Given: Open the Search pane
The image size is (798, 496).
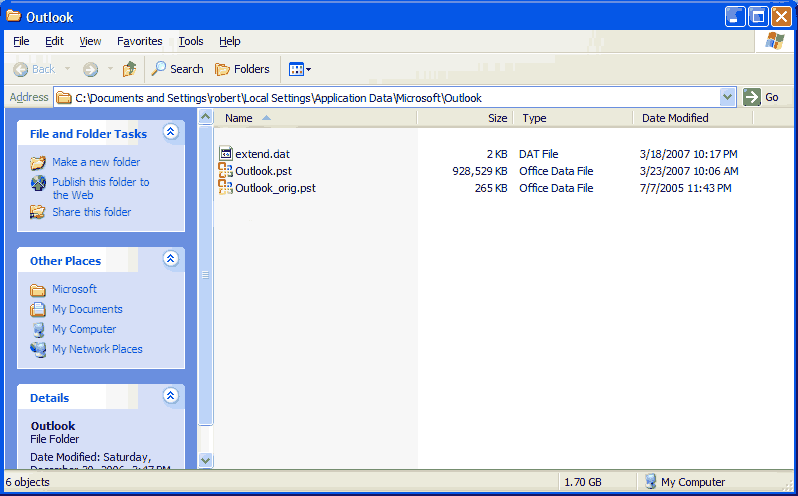Looking at the screenshot, I should tap(178, 69).
